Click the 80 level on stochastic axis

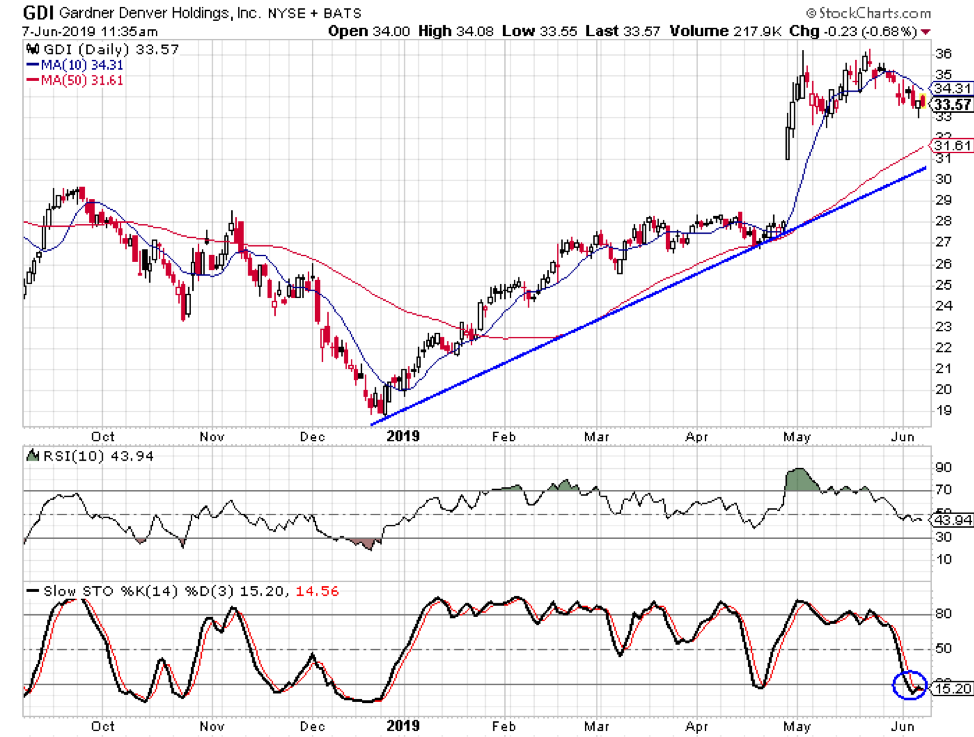(x=943, y=613)
